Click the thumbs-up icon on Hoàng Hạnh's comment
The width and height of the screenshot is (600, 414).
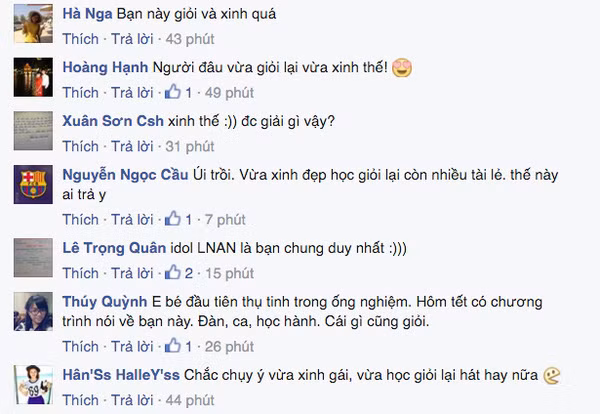click(x=173, y=92)
